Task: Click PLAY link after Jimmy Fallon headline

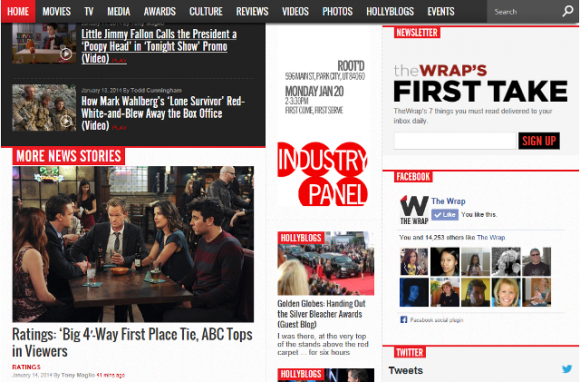Action: [119, 60]
